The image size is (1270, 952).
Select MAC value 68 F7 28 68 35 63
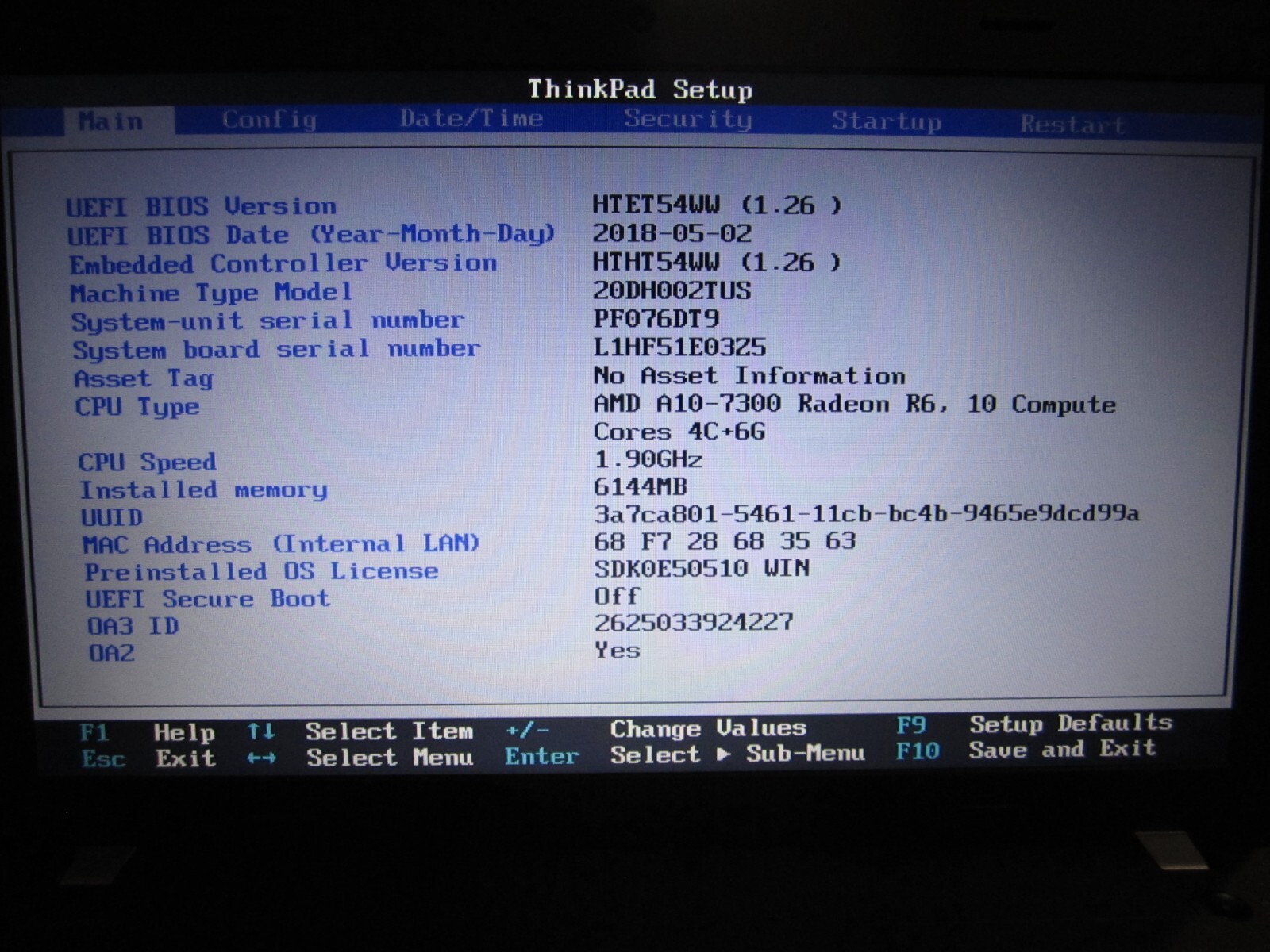pos(725,542)
